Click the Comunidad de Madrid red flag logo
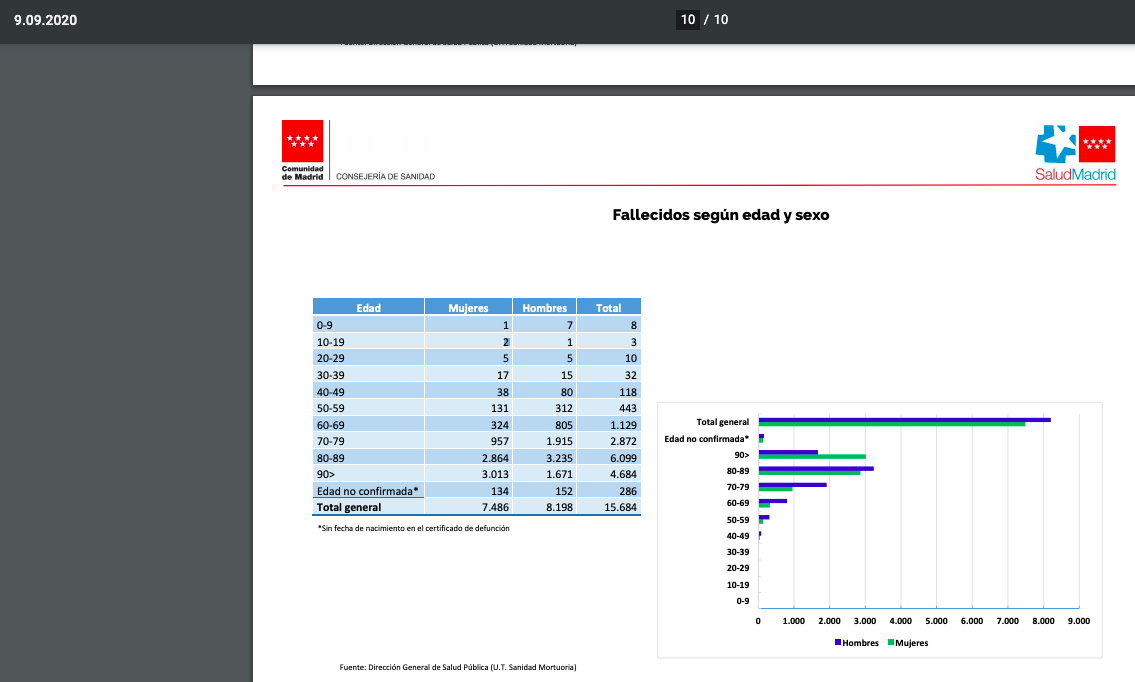The width and height of the screenshot is (1135, 682). click(x=303, y=141)
